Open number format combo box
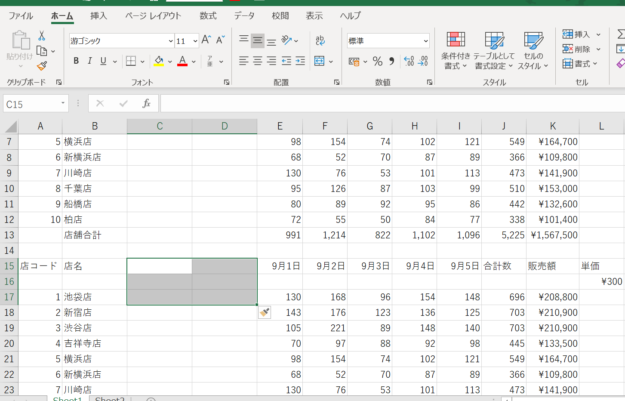The width and height of the screenshot is (625, 401). pyautogui.click(x=388, y=41)
